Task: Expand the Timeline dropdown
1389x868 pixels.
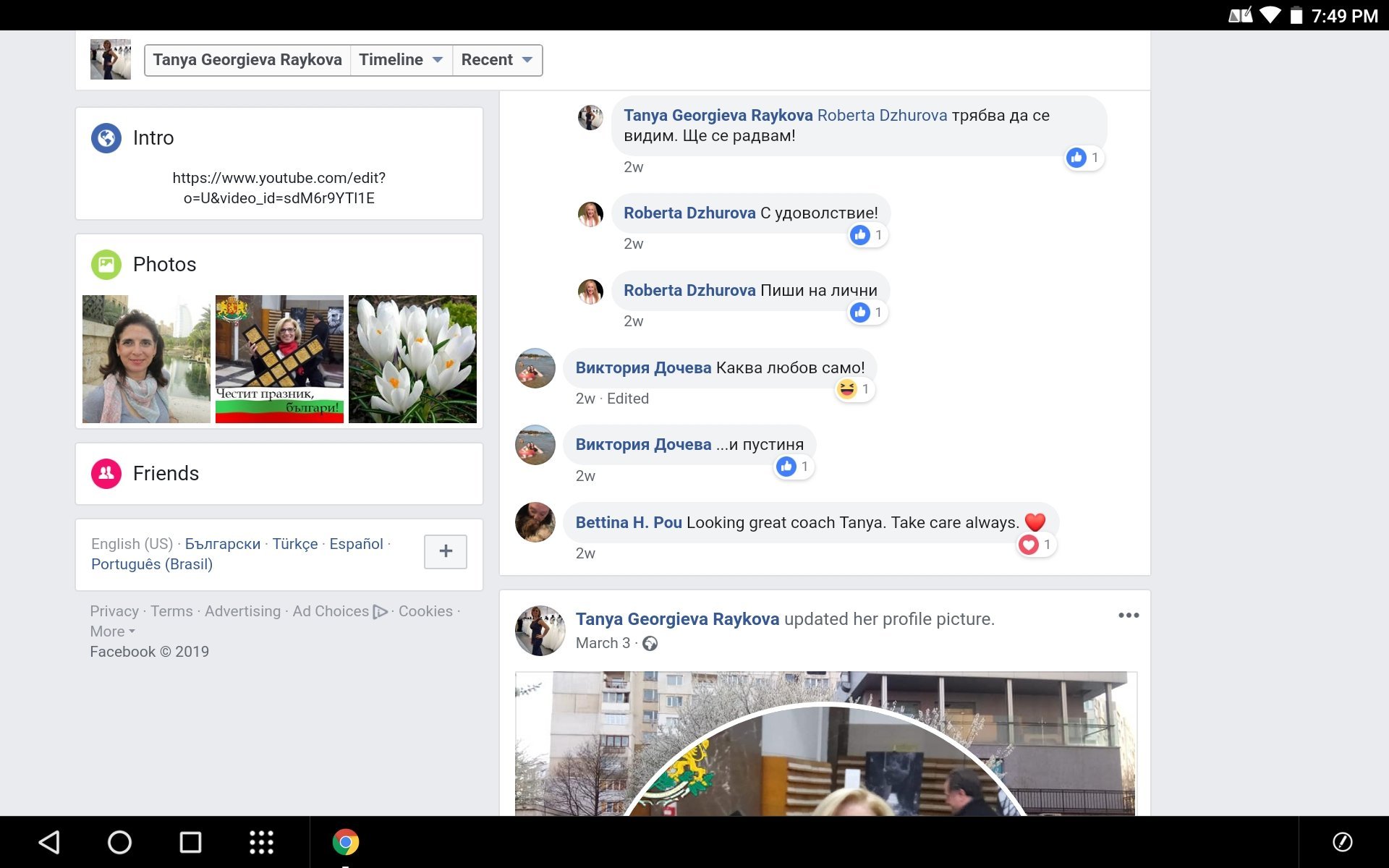Action: pos(400,60)
